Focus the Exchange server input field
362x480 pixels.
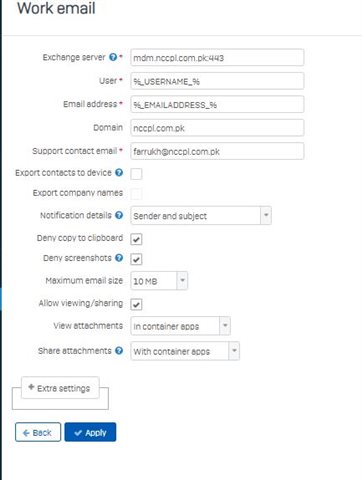click(217, 58)
